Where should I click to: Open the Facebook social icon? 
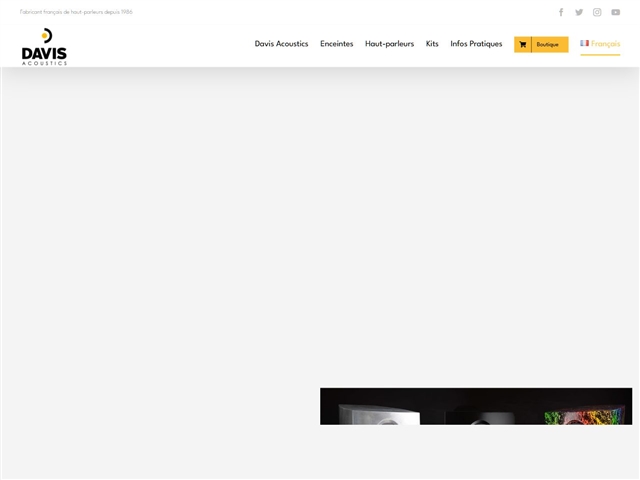coord(561,12)
